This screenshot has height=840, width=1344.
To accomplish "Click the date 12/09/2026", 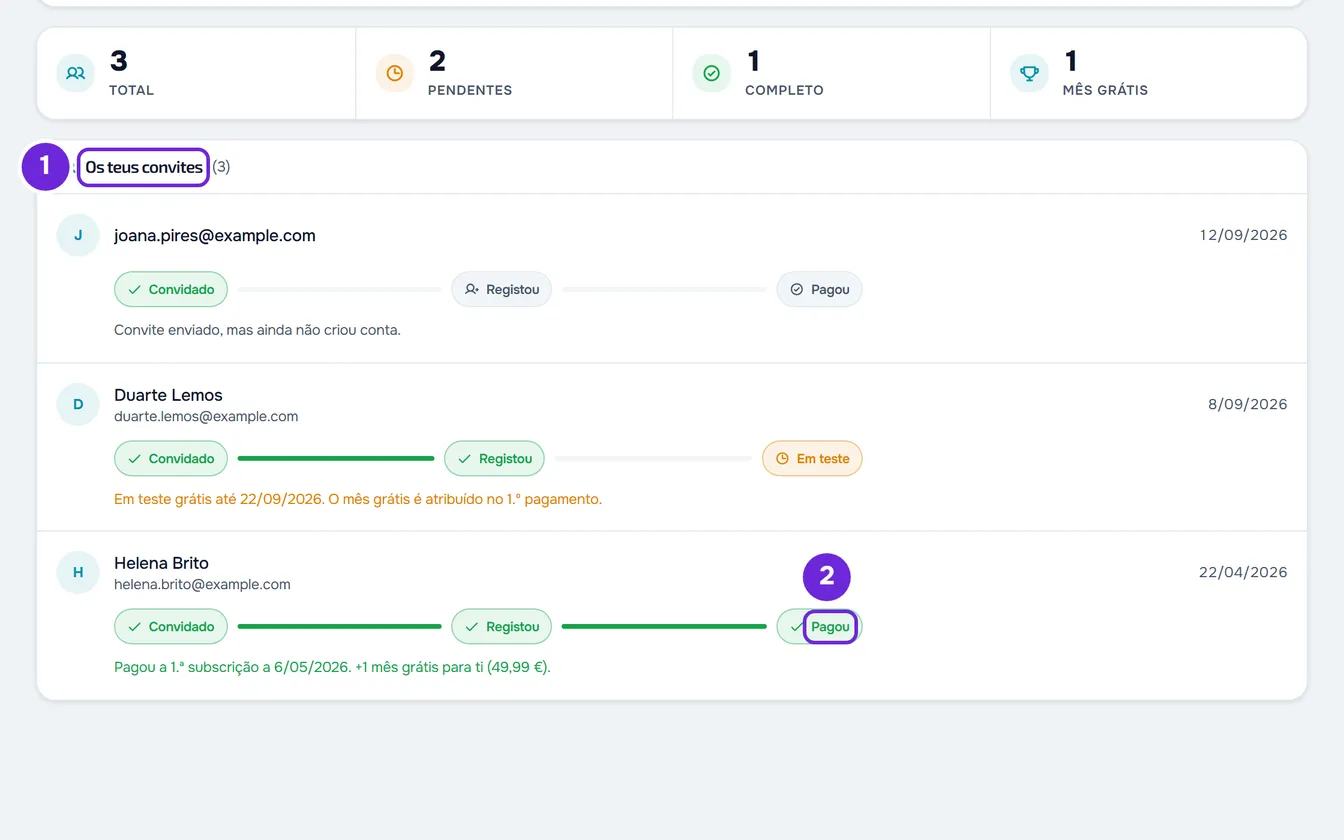I will coord(1244,236).
